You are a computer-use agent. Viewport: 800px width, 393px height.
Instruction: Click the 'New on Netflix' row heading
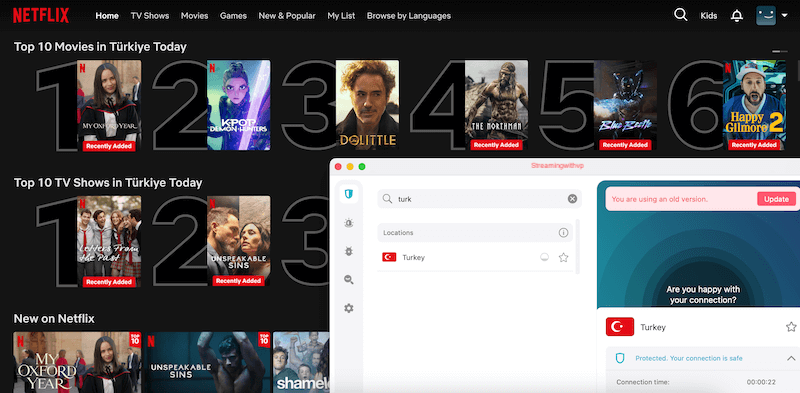pos(54,319)
